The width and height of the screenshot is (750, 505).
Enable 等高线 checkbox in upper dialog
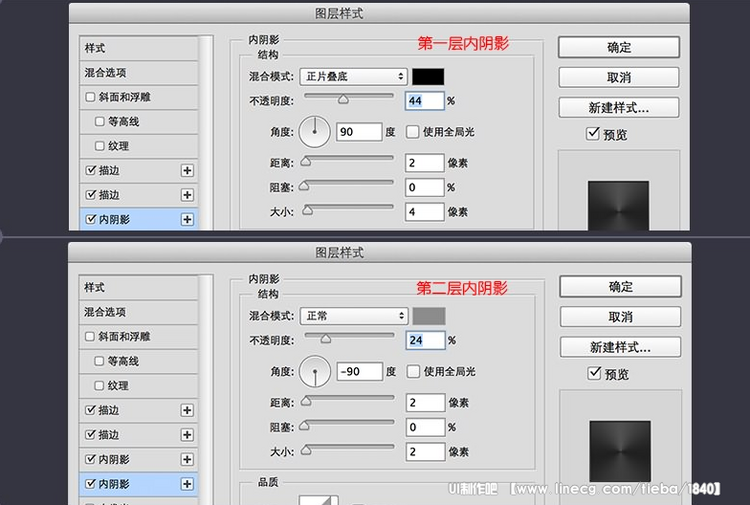[99, 121]
